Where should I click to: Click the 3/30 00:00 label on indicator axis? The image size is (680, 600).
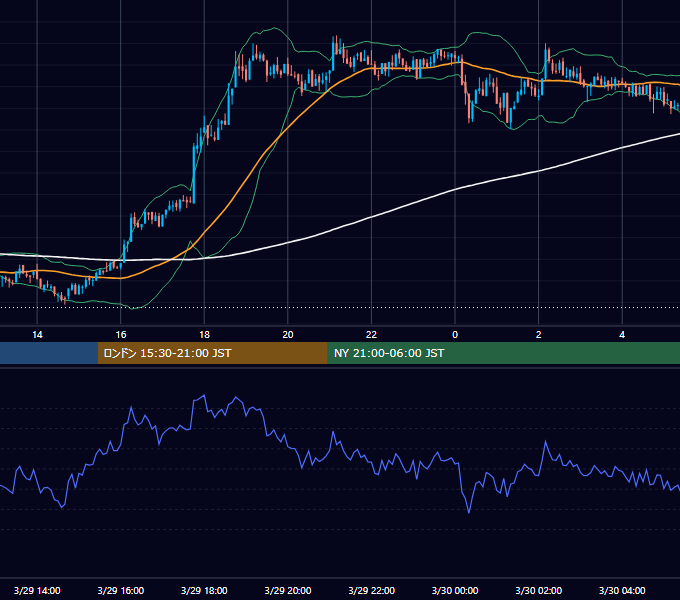point(455,590)
